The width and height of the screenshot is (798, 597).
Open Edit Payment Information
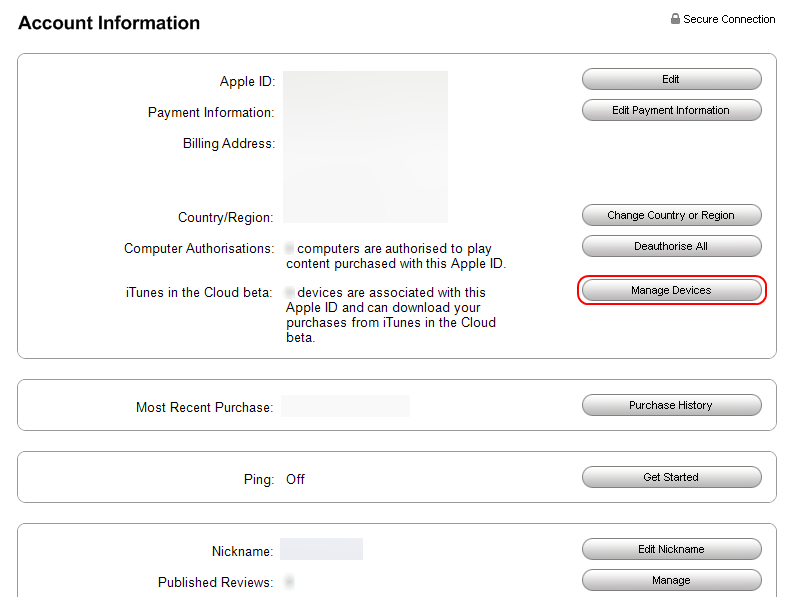click(671, 110)
